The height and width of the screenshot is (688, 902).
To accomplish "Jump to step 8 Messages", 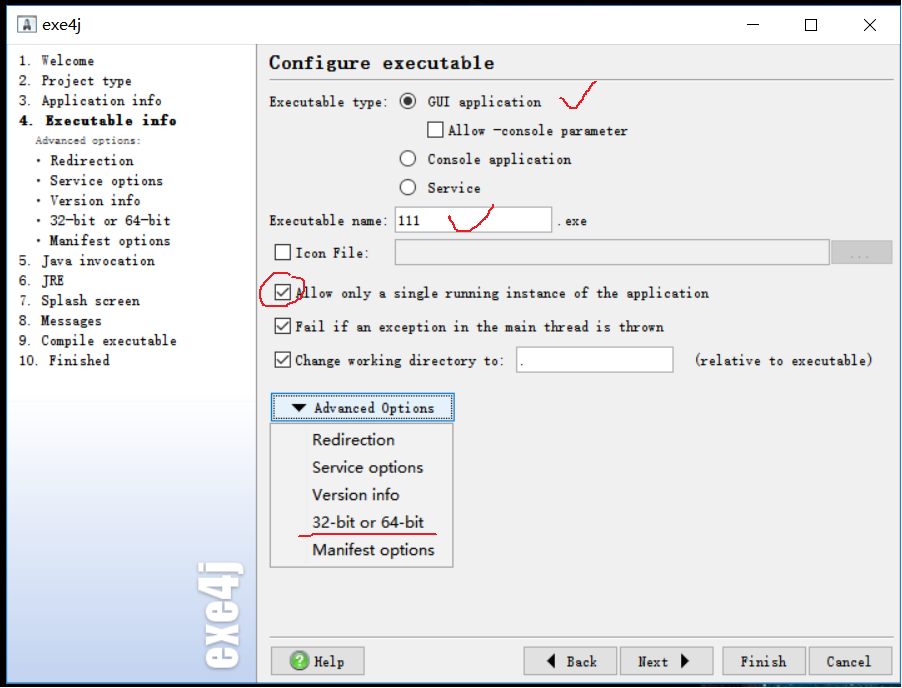I will [60, 320].
